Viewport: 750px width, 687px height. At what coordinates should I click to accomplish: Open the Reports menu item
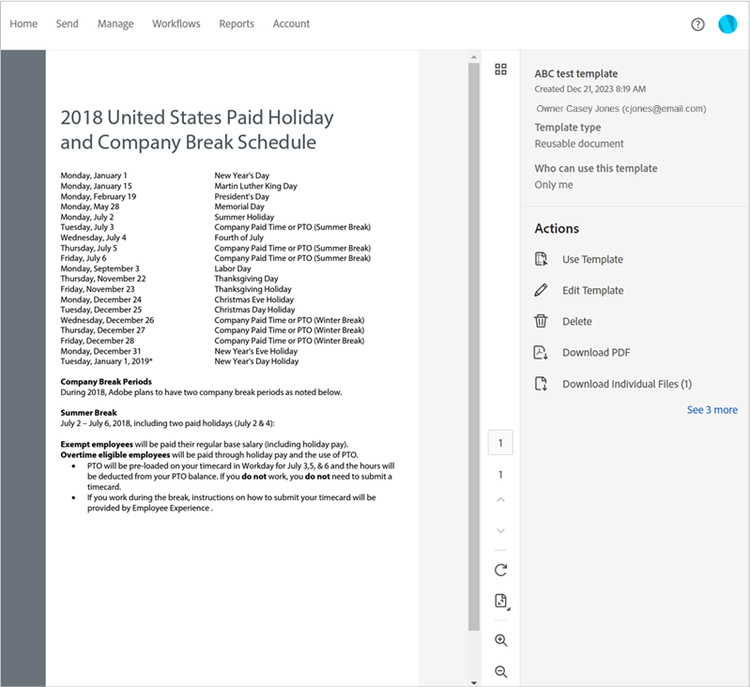click(x=236, y=24)
